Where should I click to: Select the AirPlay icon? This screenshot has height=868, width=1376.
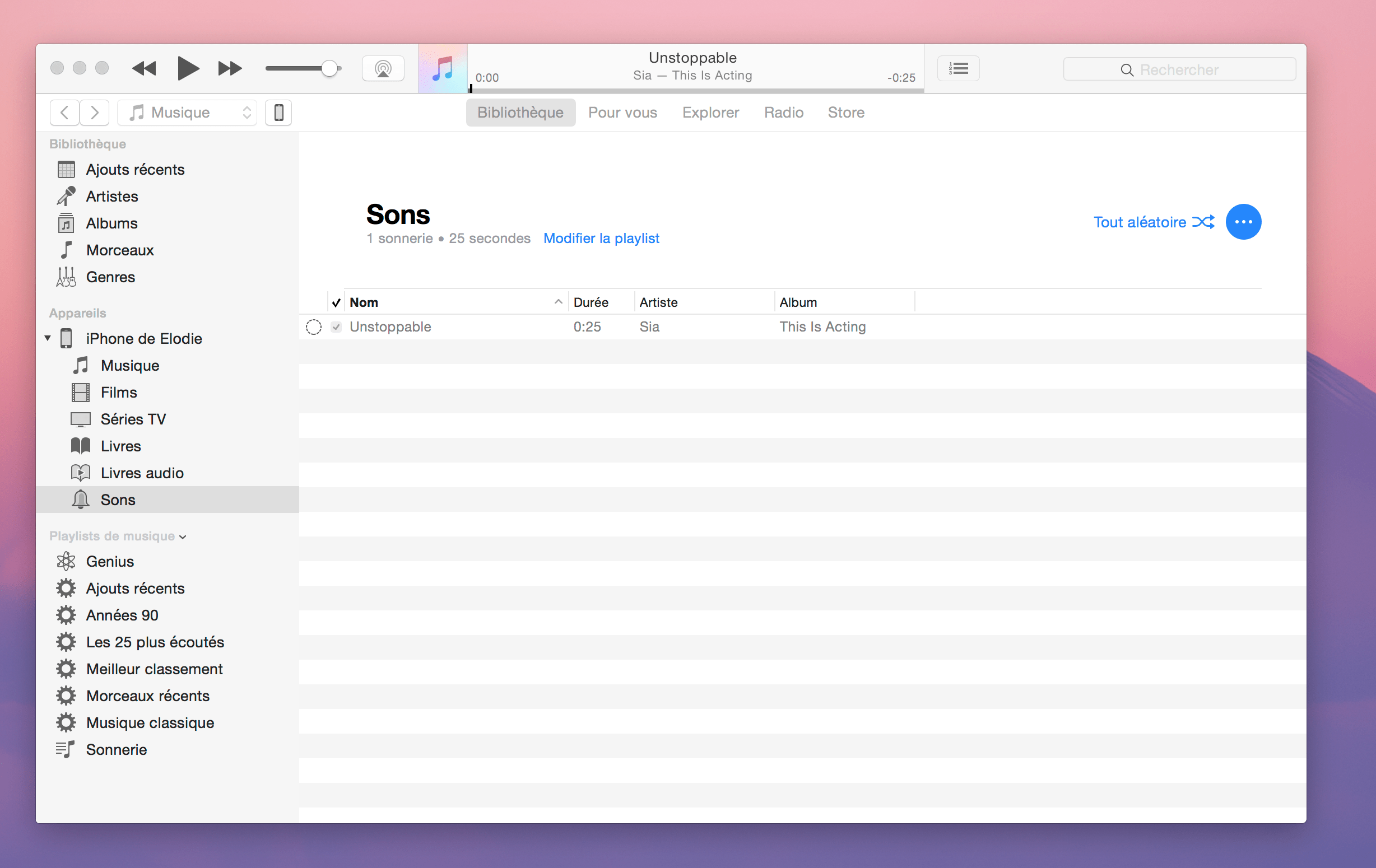[x=384, y=68]
